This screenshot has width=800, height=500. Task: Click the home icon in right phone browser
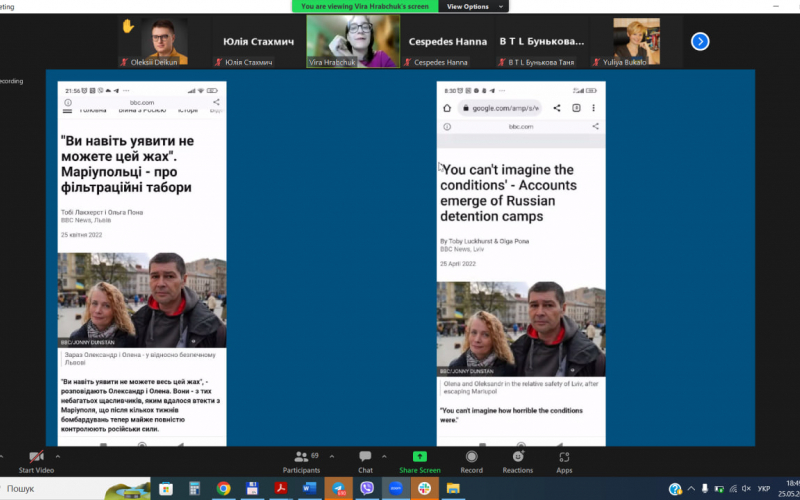point(447,108)
